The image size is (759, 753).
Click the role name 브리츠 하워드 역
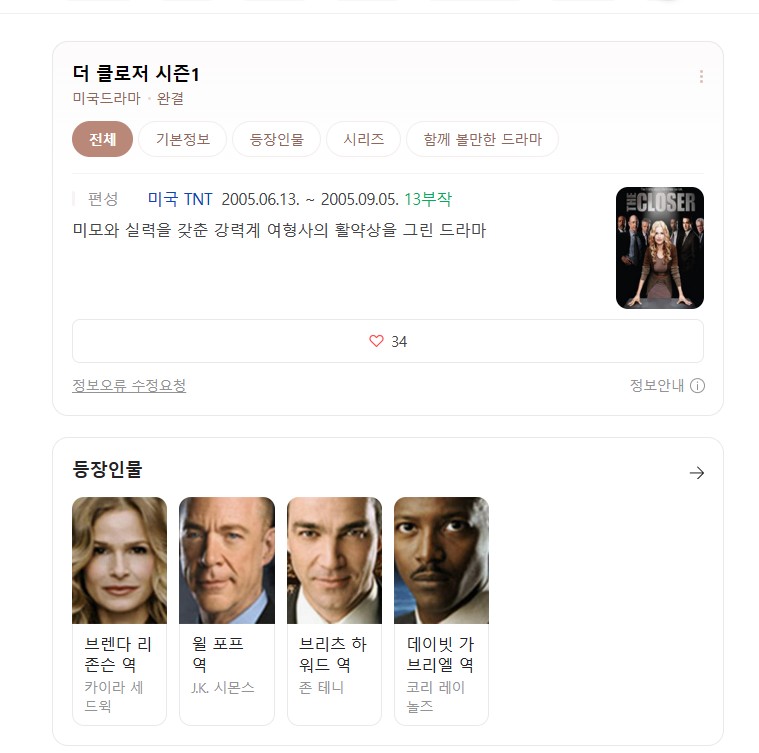[x=333, y=654]
